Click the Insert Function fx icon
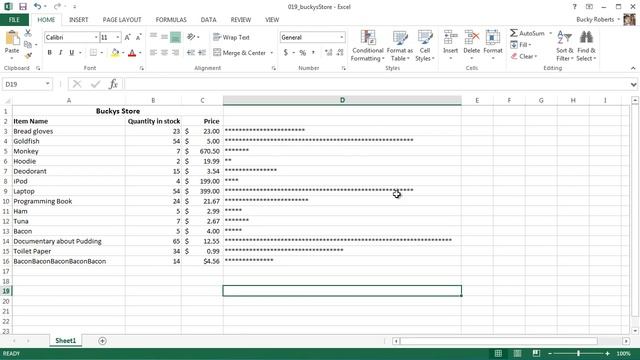 tap(113, 84)
